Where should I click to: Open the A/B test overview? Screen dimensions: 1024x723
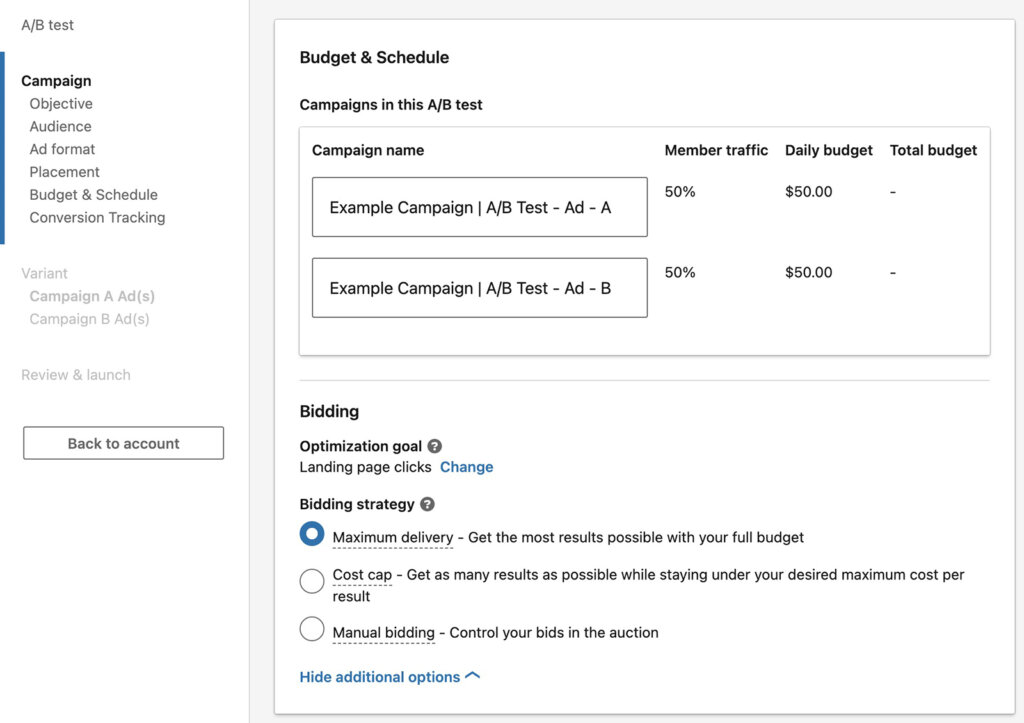47,24
